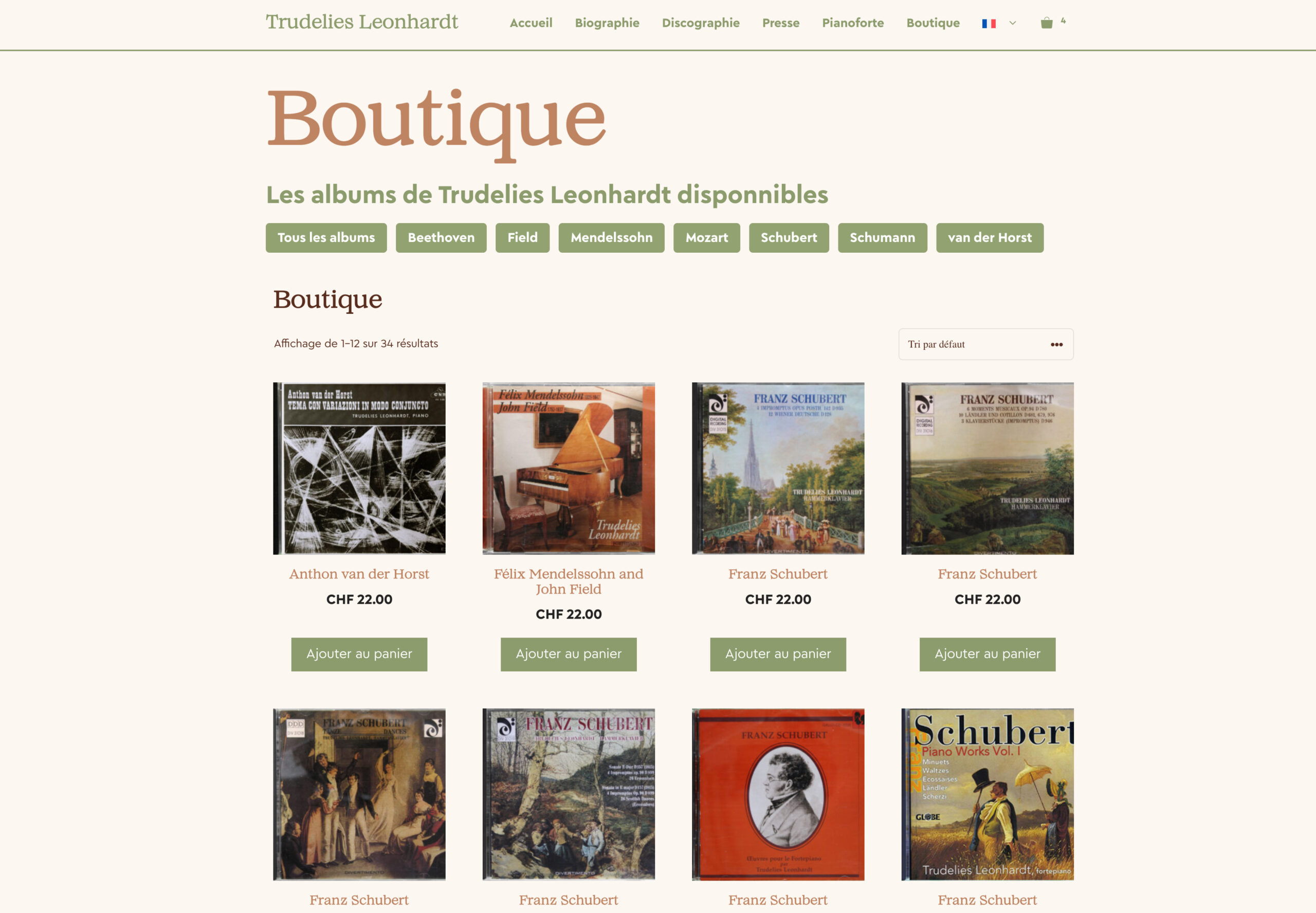Screen dimensions: 1316x913
Task: Open the Félix Mendelssohn and John Field title link
Action: [x=569, y=581]
